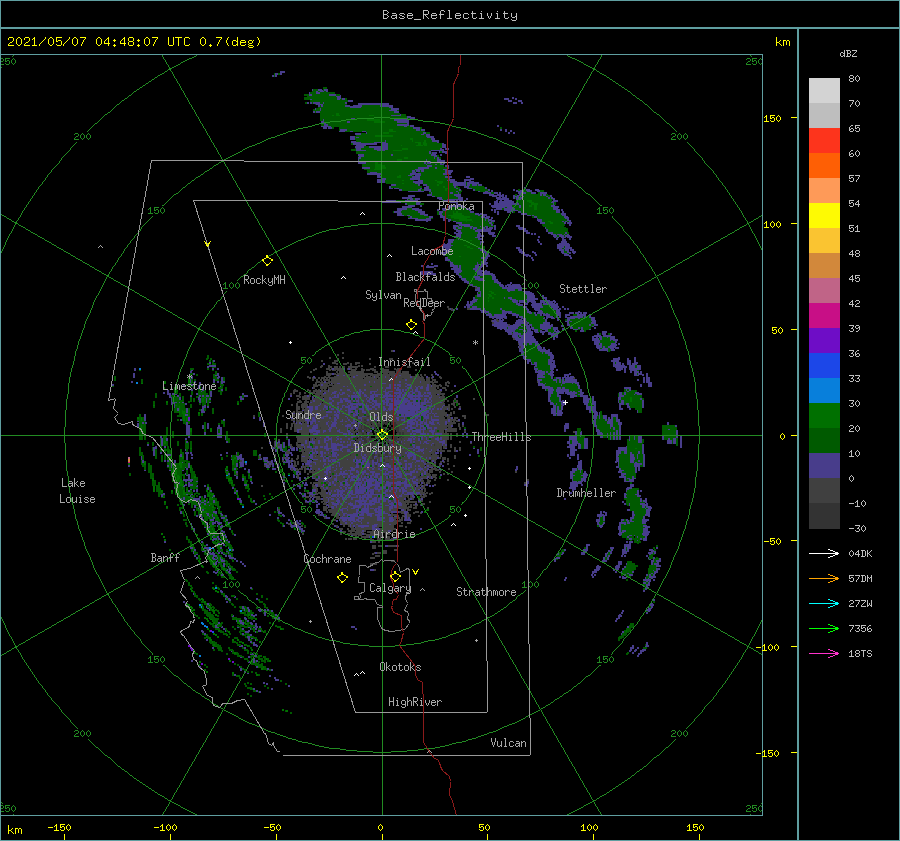The height and width of the screenshot is (841, 900).
Task: Click the RedDeer city label
Action: (424, 303)
